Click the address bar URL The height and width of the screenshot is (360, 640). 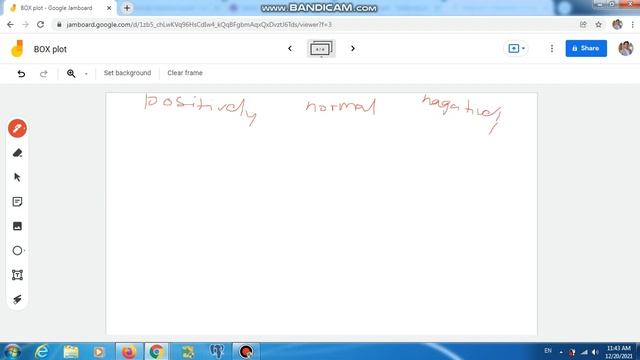(199, 25)
